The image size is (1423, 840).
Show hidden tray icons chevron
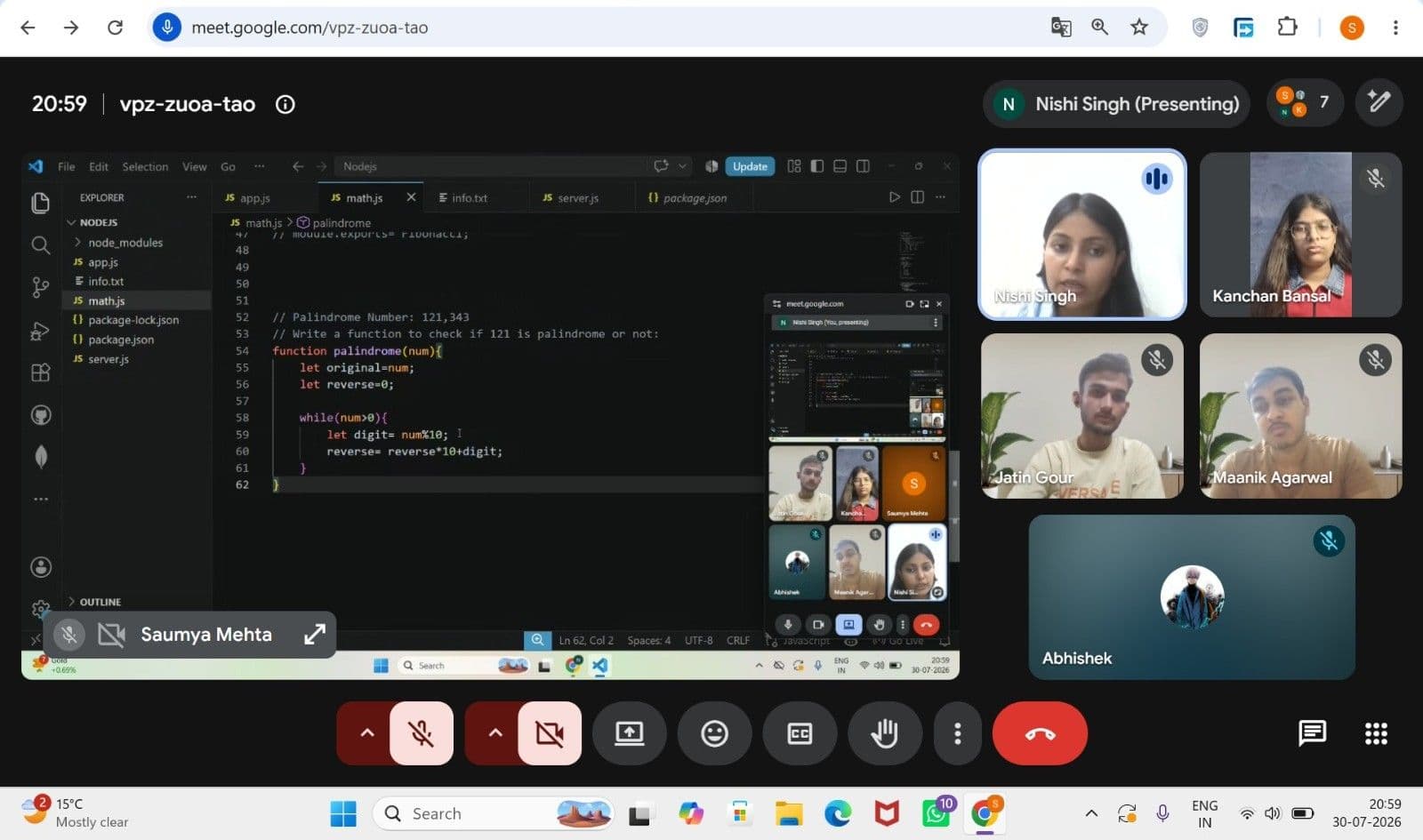[x=1091, y=813]
